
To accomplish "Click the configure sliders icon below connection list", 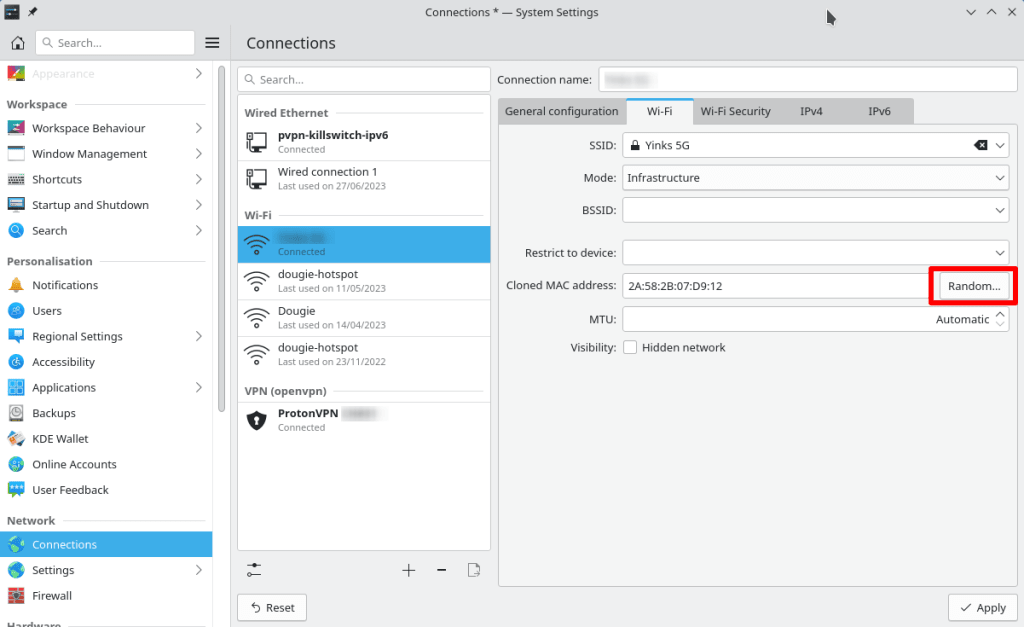I will click(254, 570).
